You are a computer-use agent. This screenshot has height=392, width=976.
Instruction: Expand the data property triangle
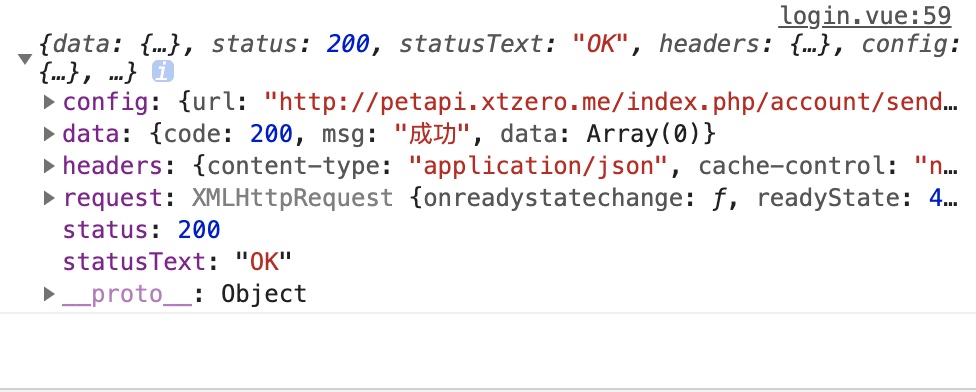50,133
